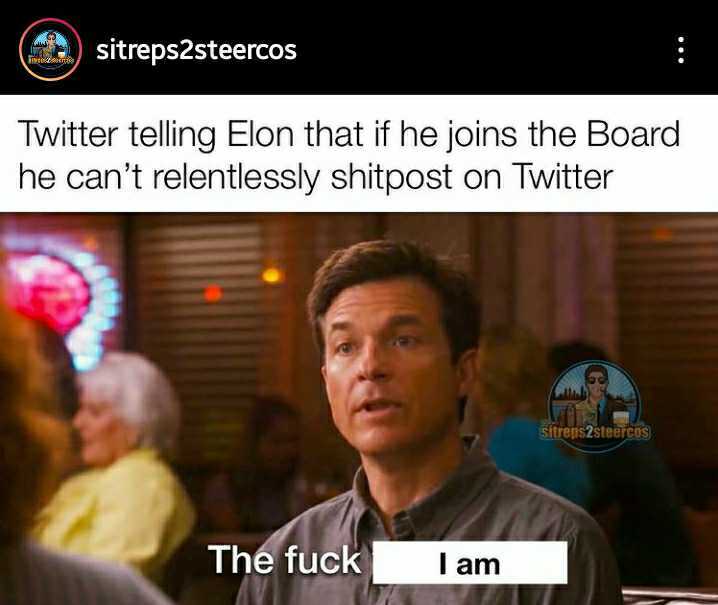The height and width of the screenshot is (605, 718).
Task: Click the yellow glowing light in the background
Action: click(272, 275)
